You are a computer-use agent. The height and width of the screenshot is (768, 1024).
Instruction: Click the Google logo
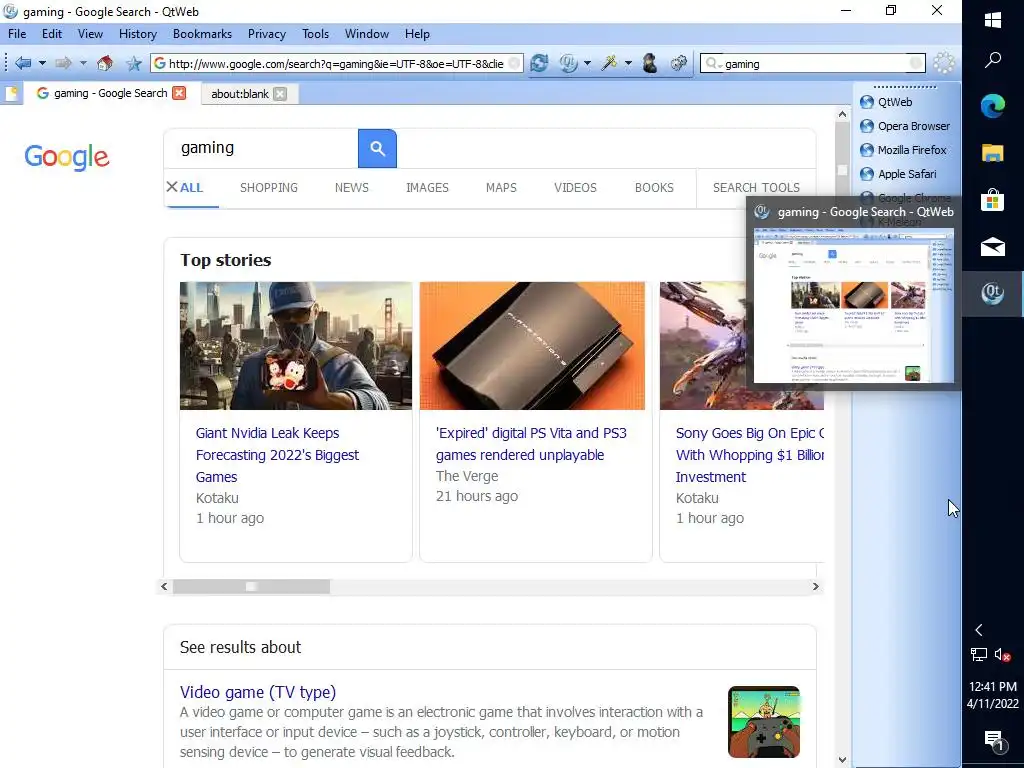click(x=67, y=157)
